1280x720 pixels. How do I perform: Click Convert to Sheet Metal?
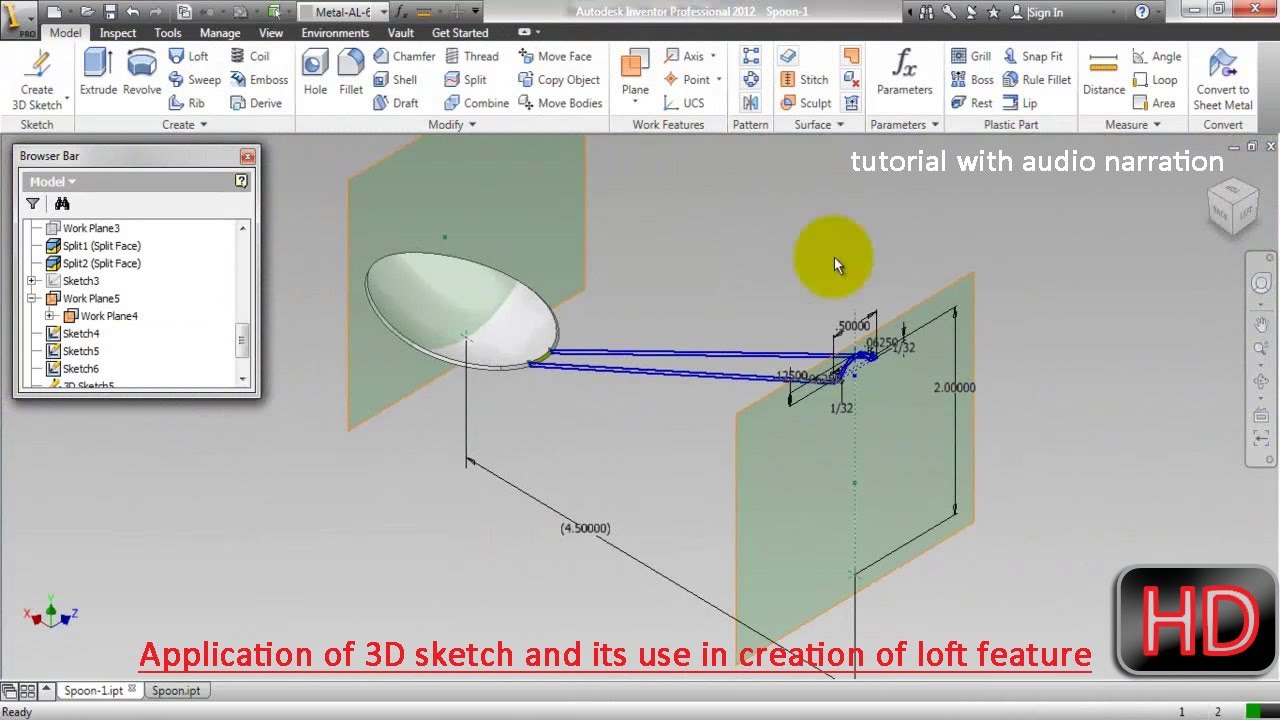pyautogui.click(x=1222, y=78)
